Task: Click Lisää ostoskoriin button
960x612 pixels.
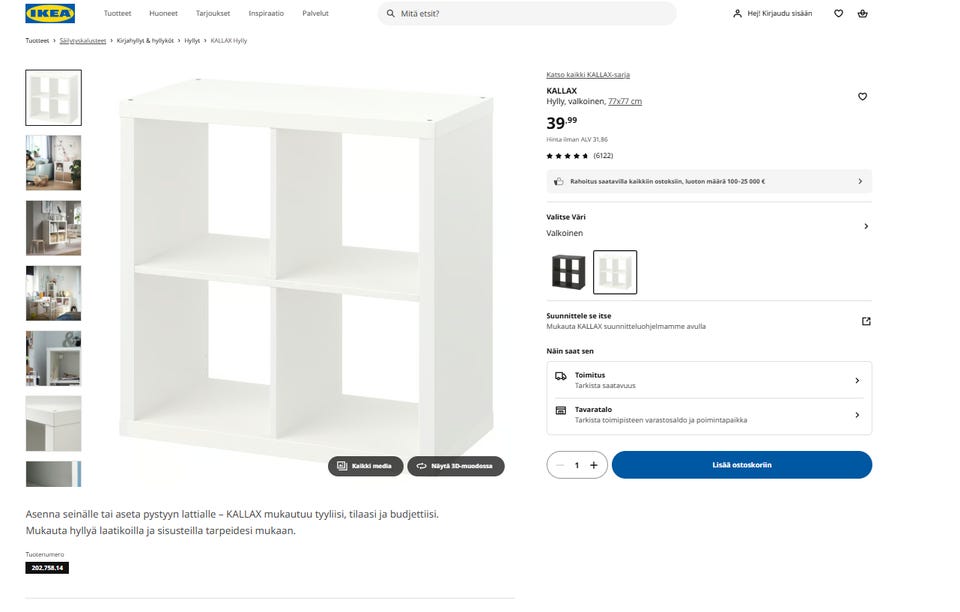Action: click(x=741, y=465)
